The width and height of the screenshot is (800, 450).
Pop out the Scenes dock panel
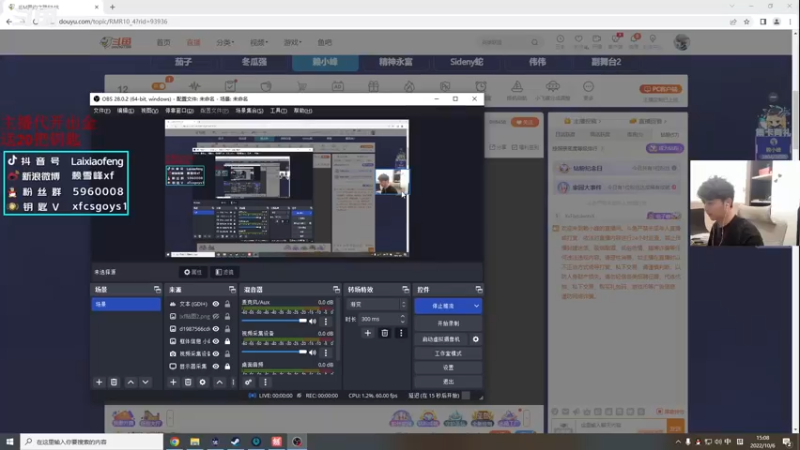point(157,289)
